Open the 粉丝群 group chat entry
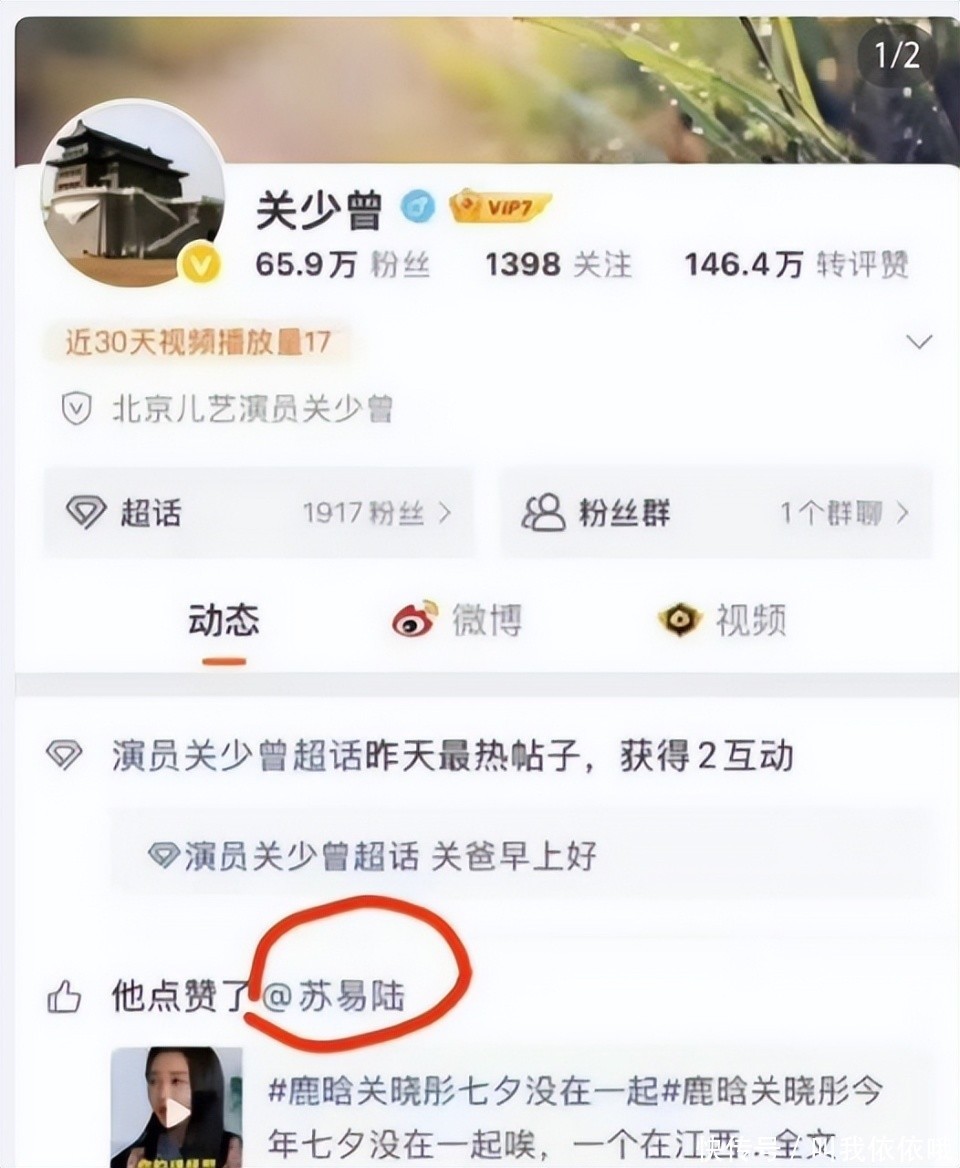The height and width of the screenshot is (1168, 960). click(716, 512)
